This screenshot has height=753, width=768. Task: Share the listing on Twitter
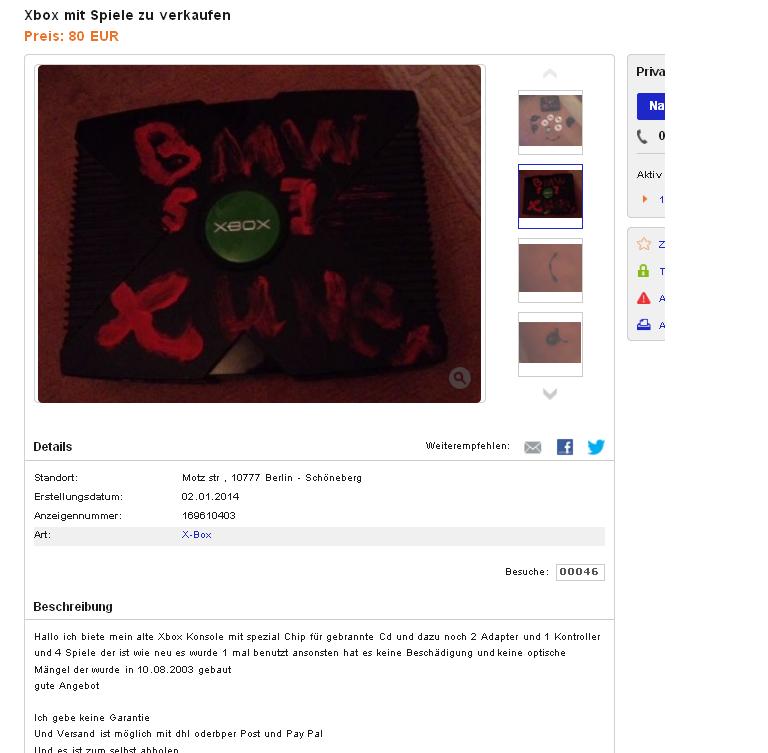(596, 447)
